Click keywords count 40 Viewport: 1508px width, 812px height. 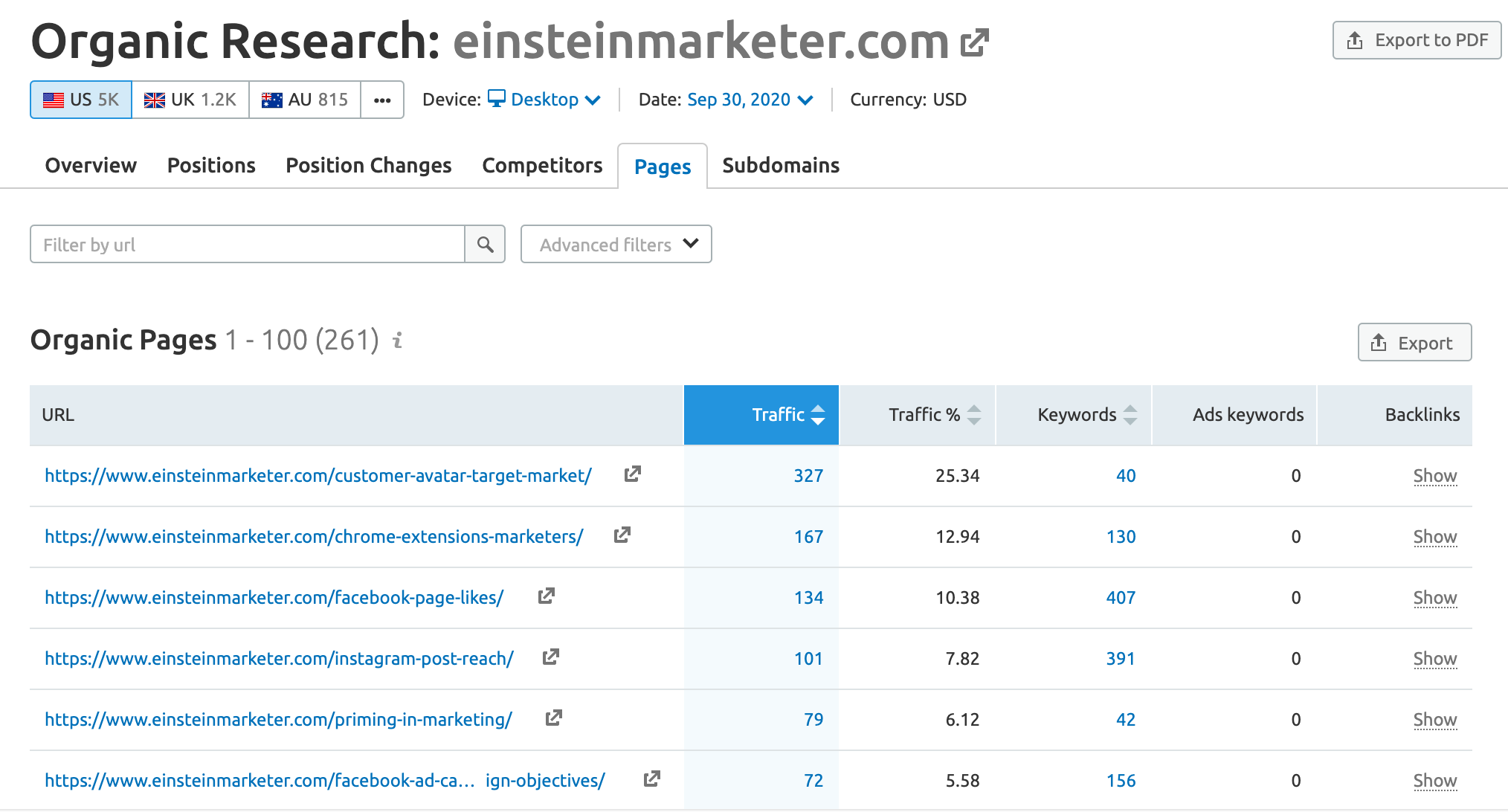tap(1126, 475)
